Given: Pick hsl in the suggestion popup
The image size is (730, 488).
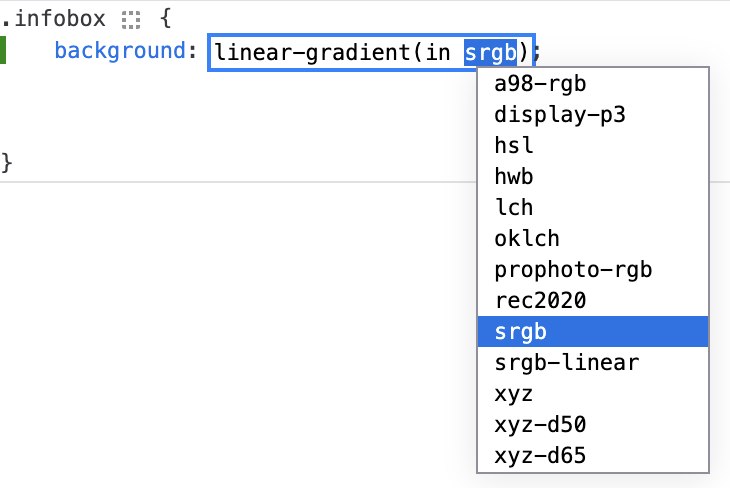Looking at the screenshot, I should 514,145.
